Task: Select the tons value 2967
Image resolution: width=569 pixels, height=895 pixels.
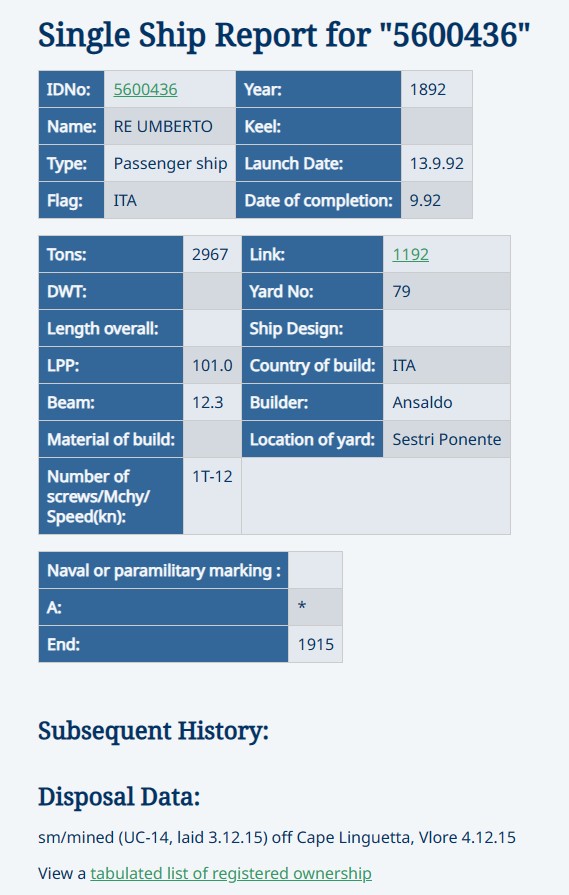Action: pyautogui.click(x=212, y=255)
